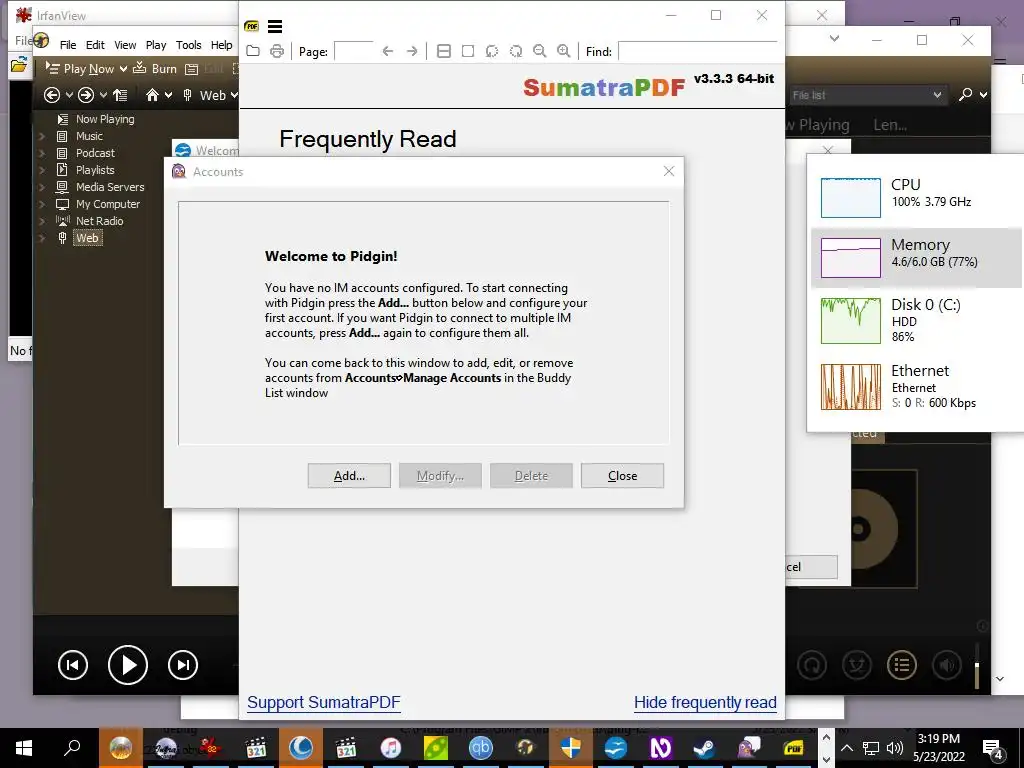Open File menu in the media player

coord(68,45)
